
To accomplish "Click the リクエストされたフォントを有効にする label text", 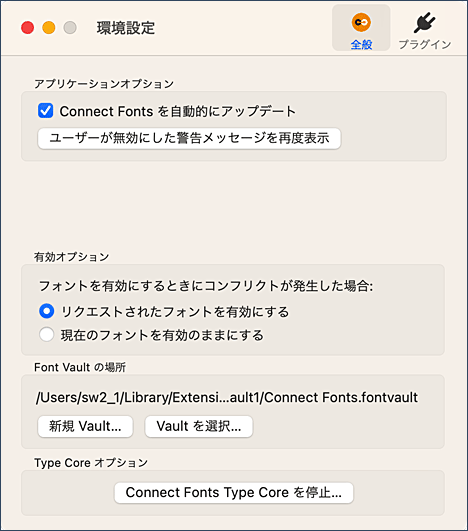I will (175, 312).
